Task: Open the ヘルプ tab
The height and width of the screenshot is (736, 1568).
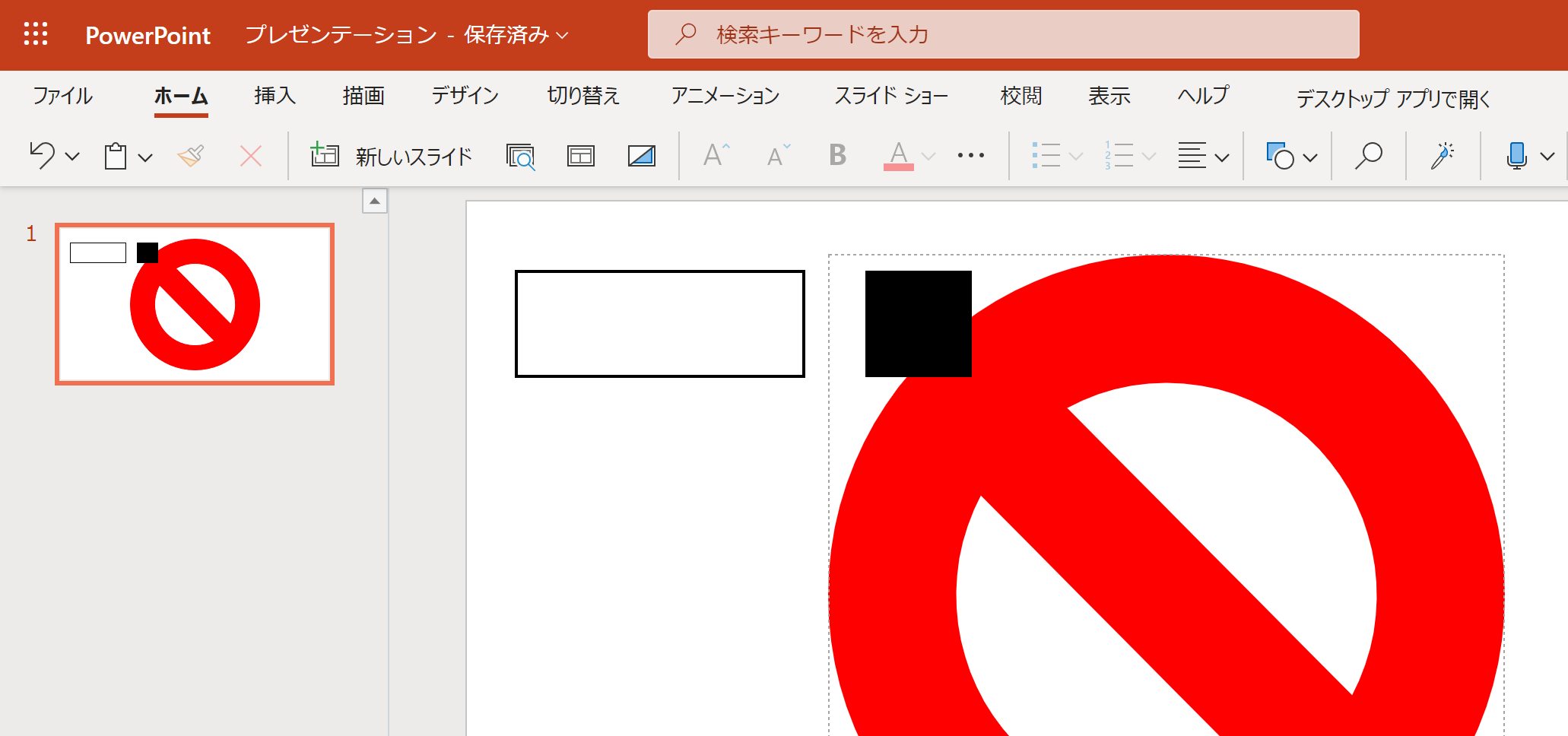Action: 1203,96
